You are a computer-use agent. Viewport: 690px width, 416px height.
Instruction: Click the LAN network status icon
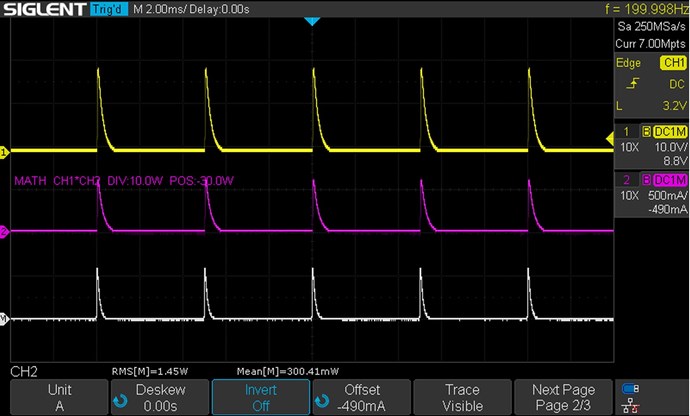point(631,405)
